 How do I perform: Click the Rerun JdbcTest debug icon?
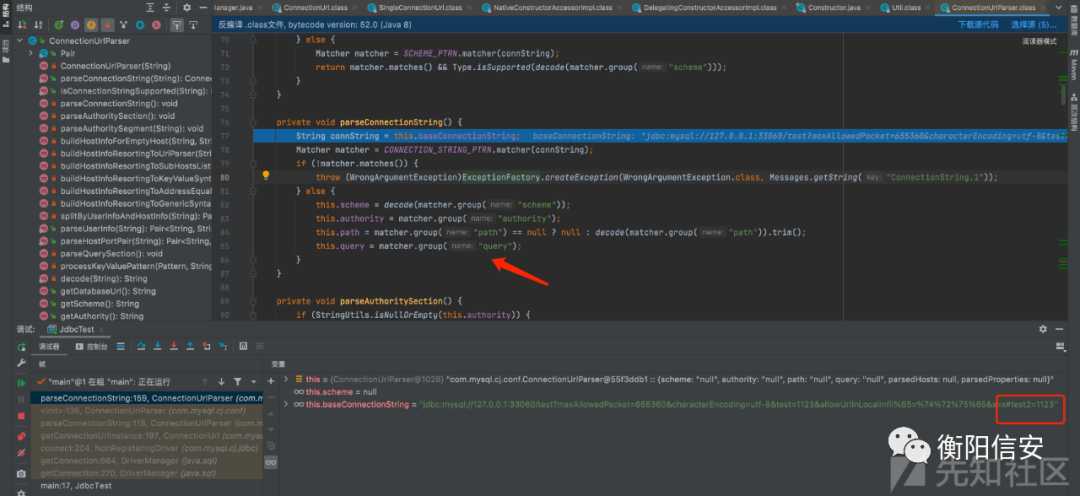pos(21,346)
